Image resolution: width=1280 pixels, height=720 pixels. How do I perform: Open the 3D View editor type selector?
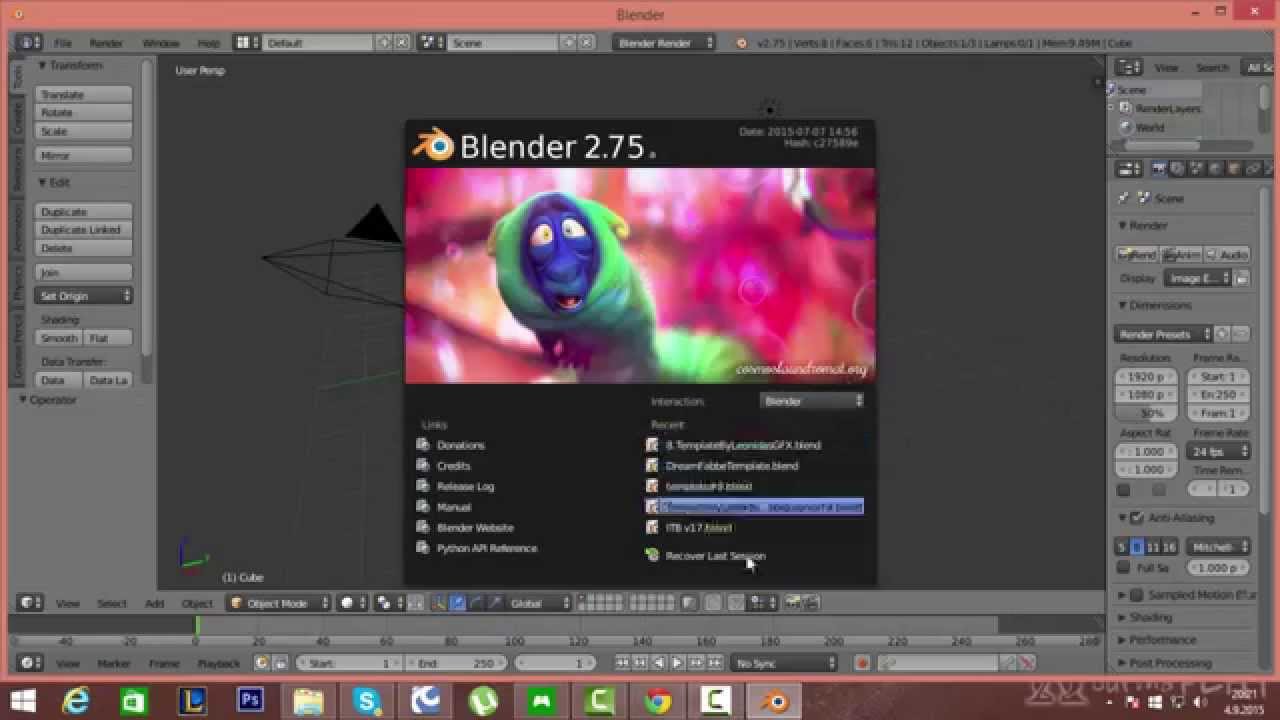point(30,603)
